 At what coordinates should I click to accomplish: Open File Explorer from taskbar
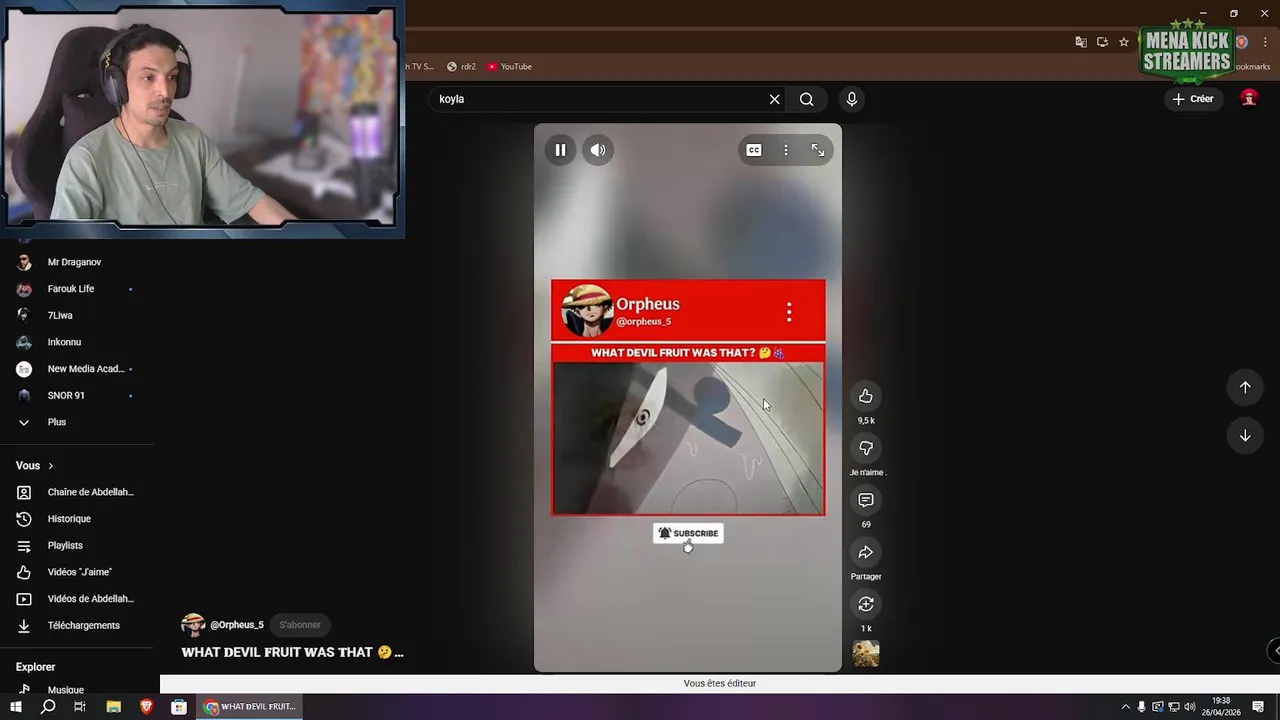(113, 707)
